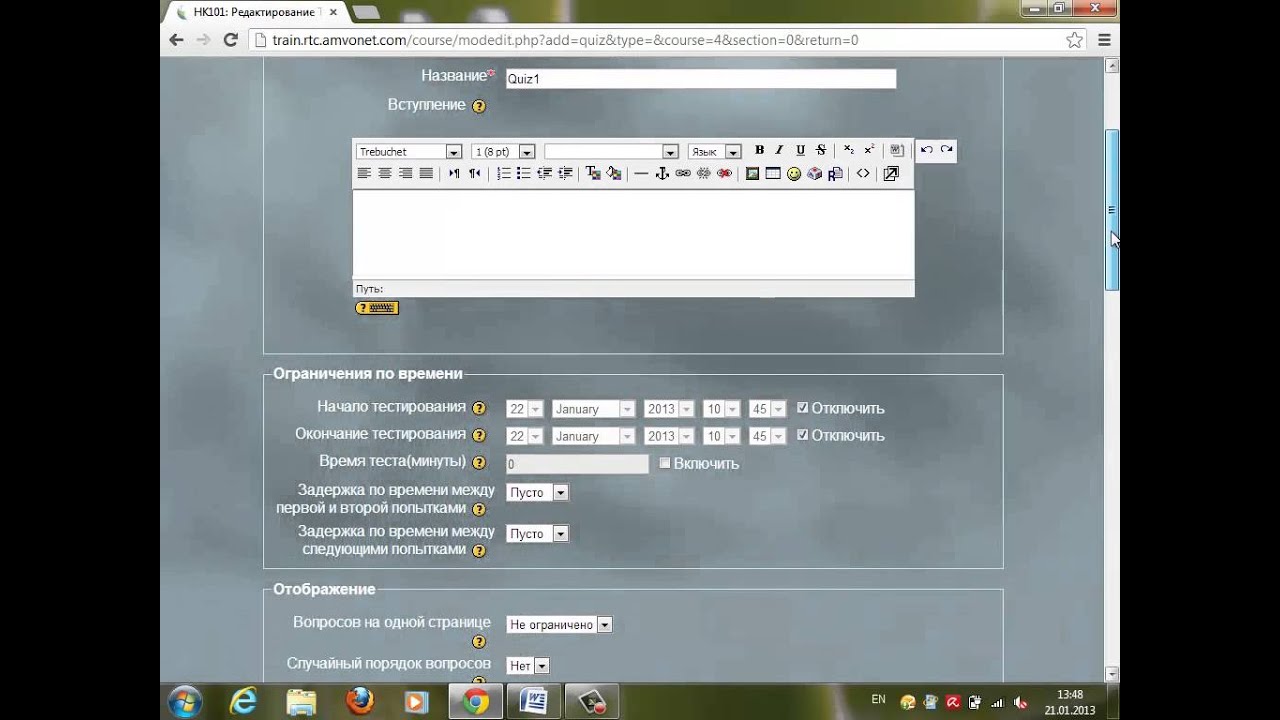The width and height of the screenshot is (1280, 720).
Task: Insert a table into the editor
Action: point(773,174)
